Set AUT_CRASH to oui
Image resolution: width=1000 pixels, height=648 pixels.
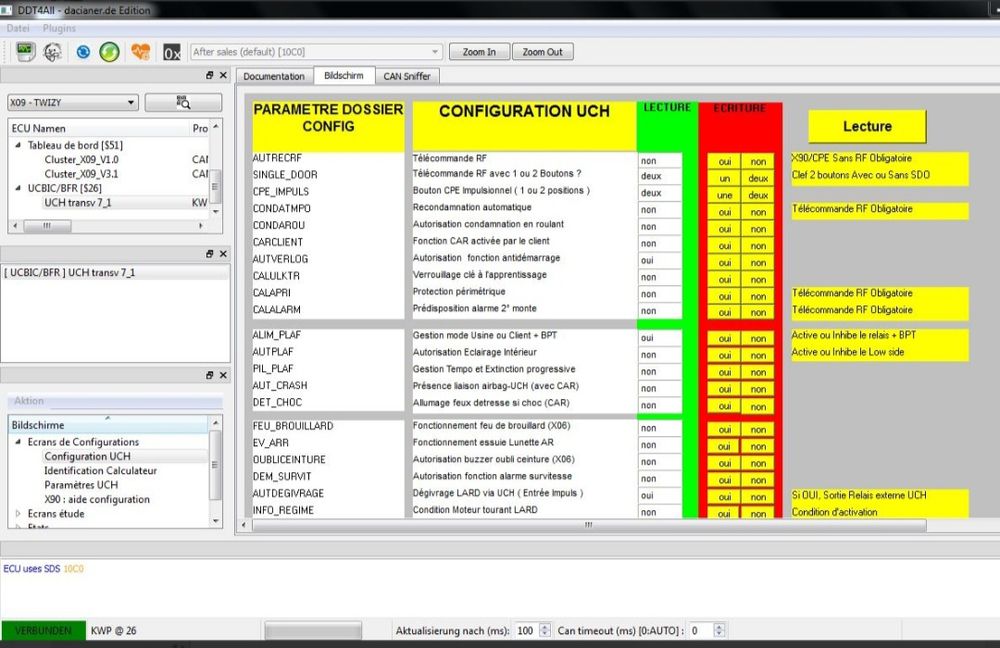click(724, 389)
